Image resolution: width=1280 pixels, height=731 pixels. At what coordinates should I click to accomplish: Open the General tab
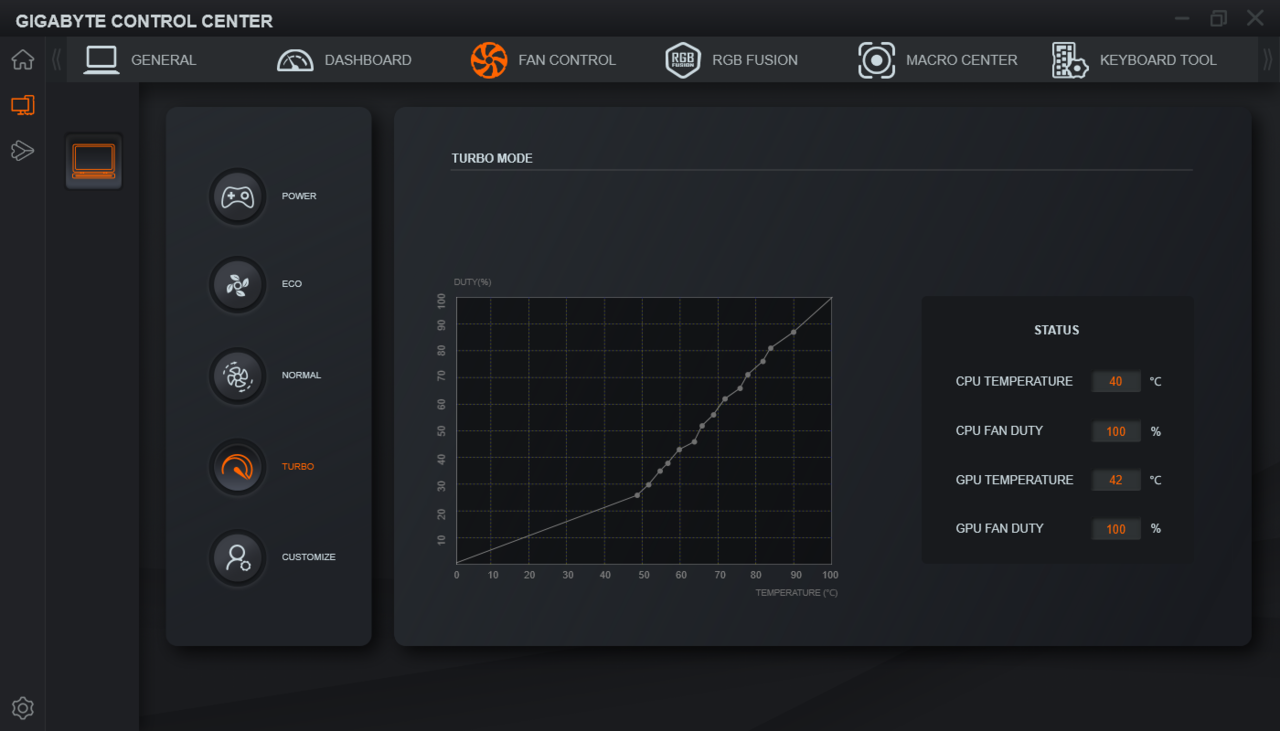(141, 60)
